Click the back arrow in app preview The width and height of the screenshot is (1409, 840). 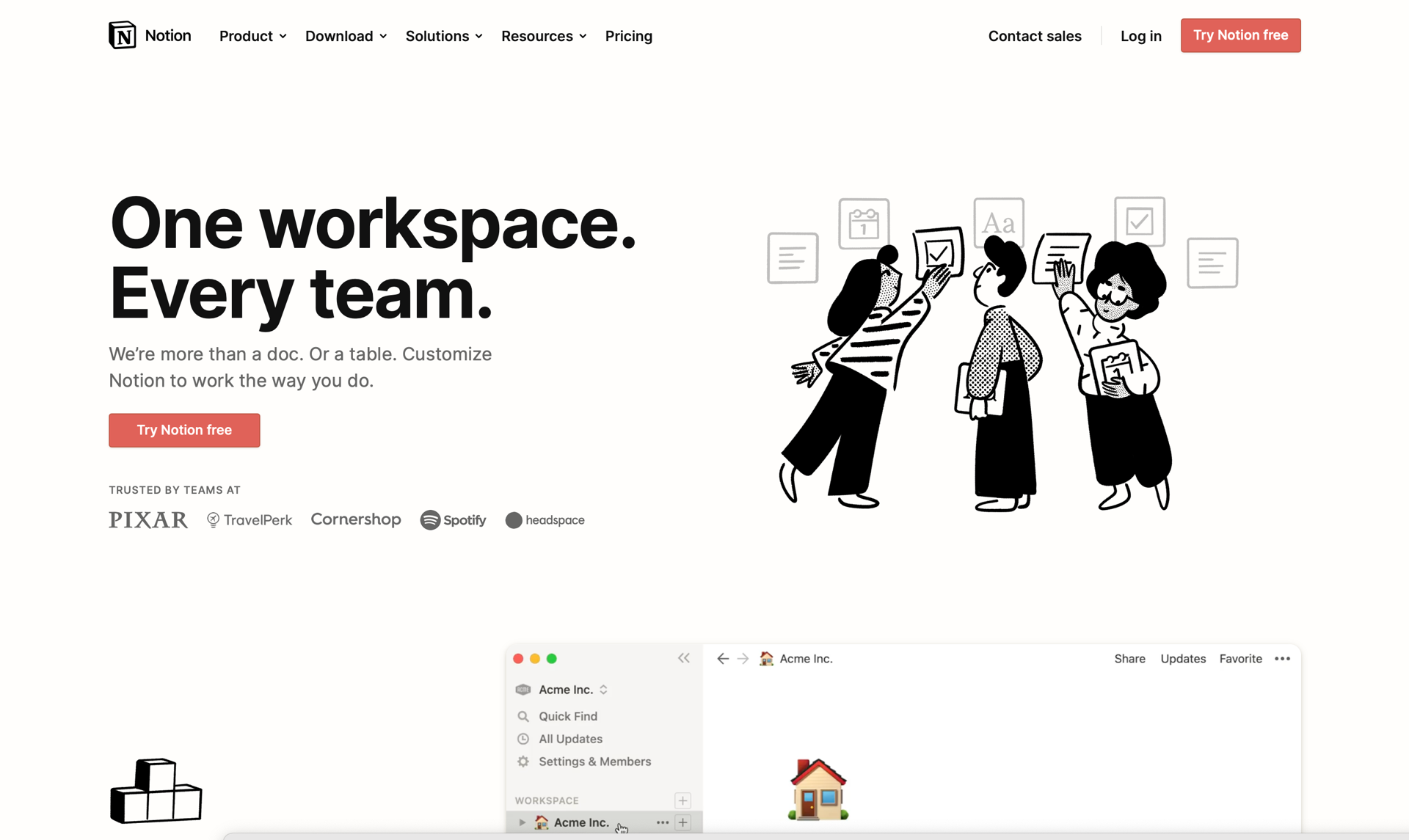coord(723,659)
